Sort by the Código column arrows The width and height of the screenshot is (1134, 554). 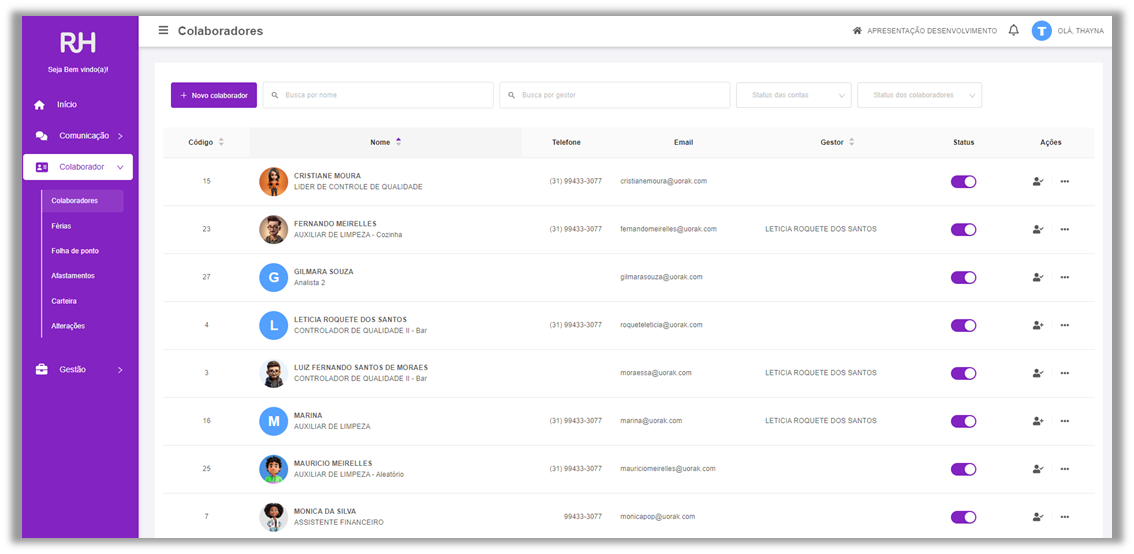(x=221, y=142)
